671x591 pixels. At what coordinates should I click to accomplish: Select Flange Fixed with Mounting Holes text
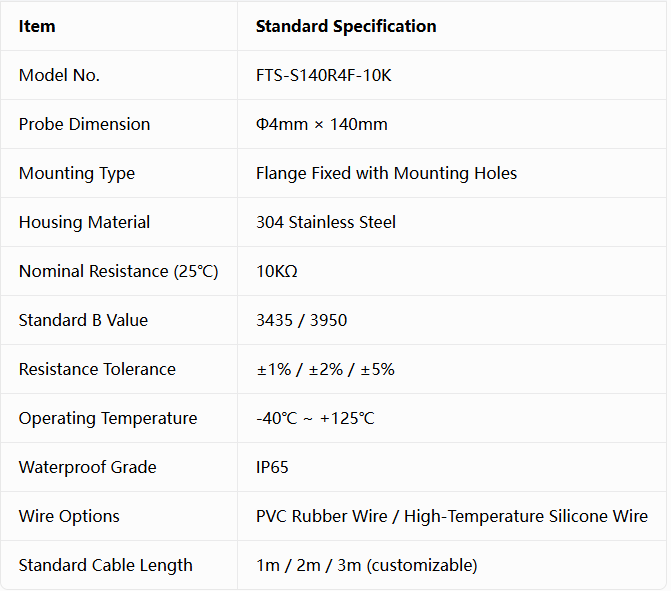pyautogui.click(x=386, y=174)
